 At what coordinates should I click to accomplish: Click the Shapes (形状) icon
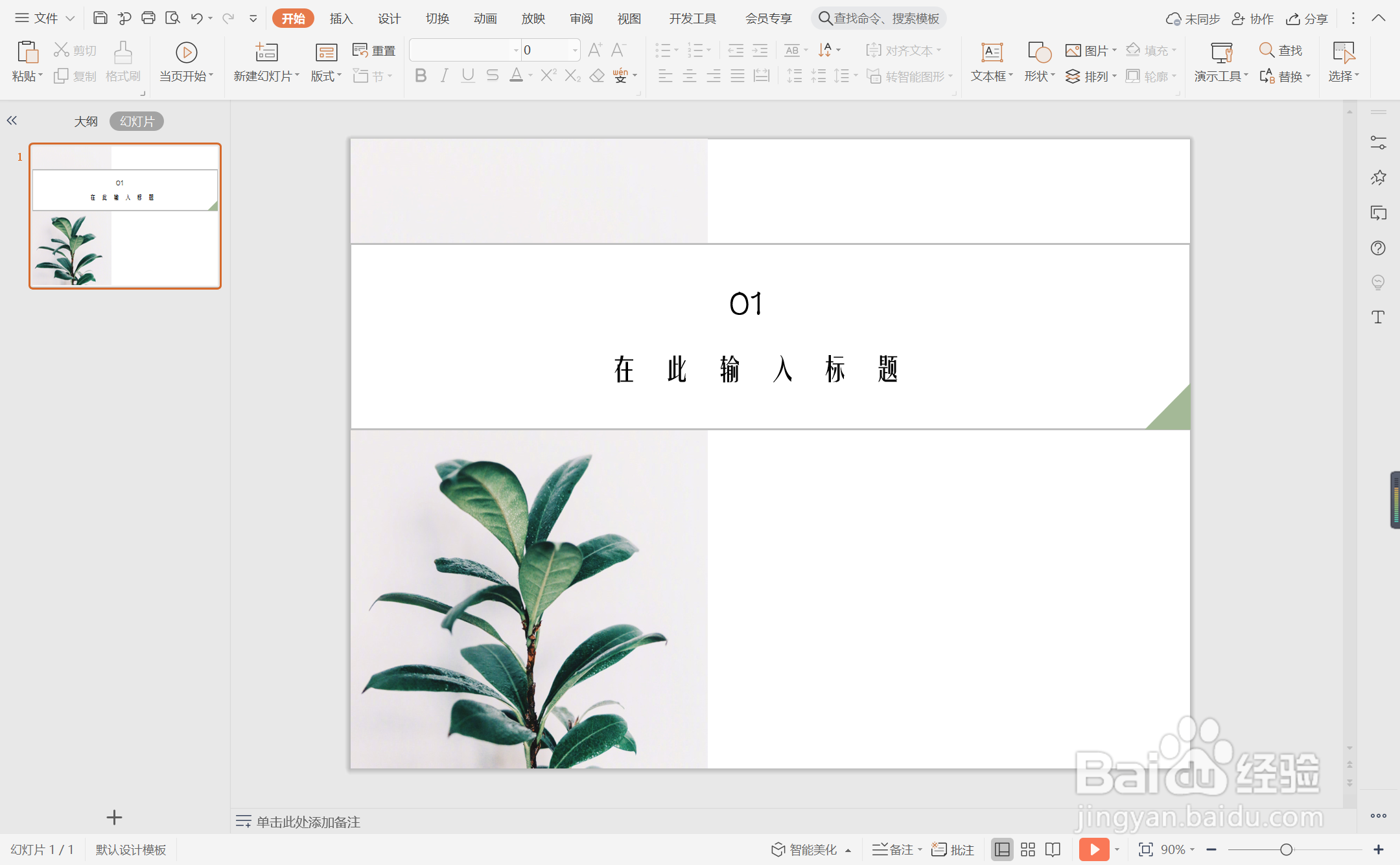pos(1039,52)
